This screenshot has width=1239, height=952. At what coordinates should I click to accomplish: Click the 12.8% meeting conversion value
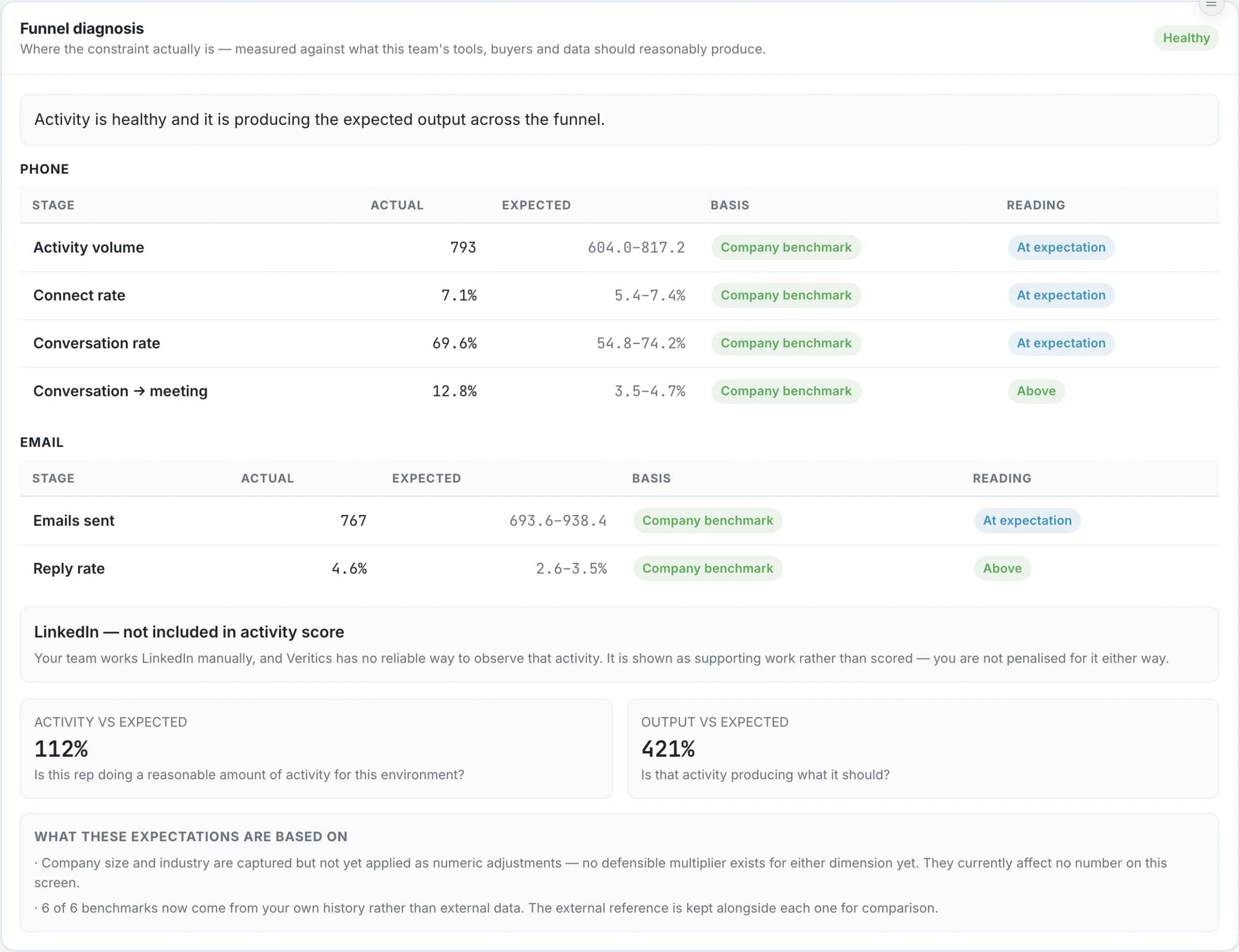click(x=454, y=391)
